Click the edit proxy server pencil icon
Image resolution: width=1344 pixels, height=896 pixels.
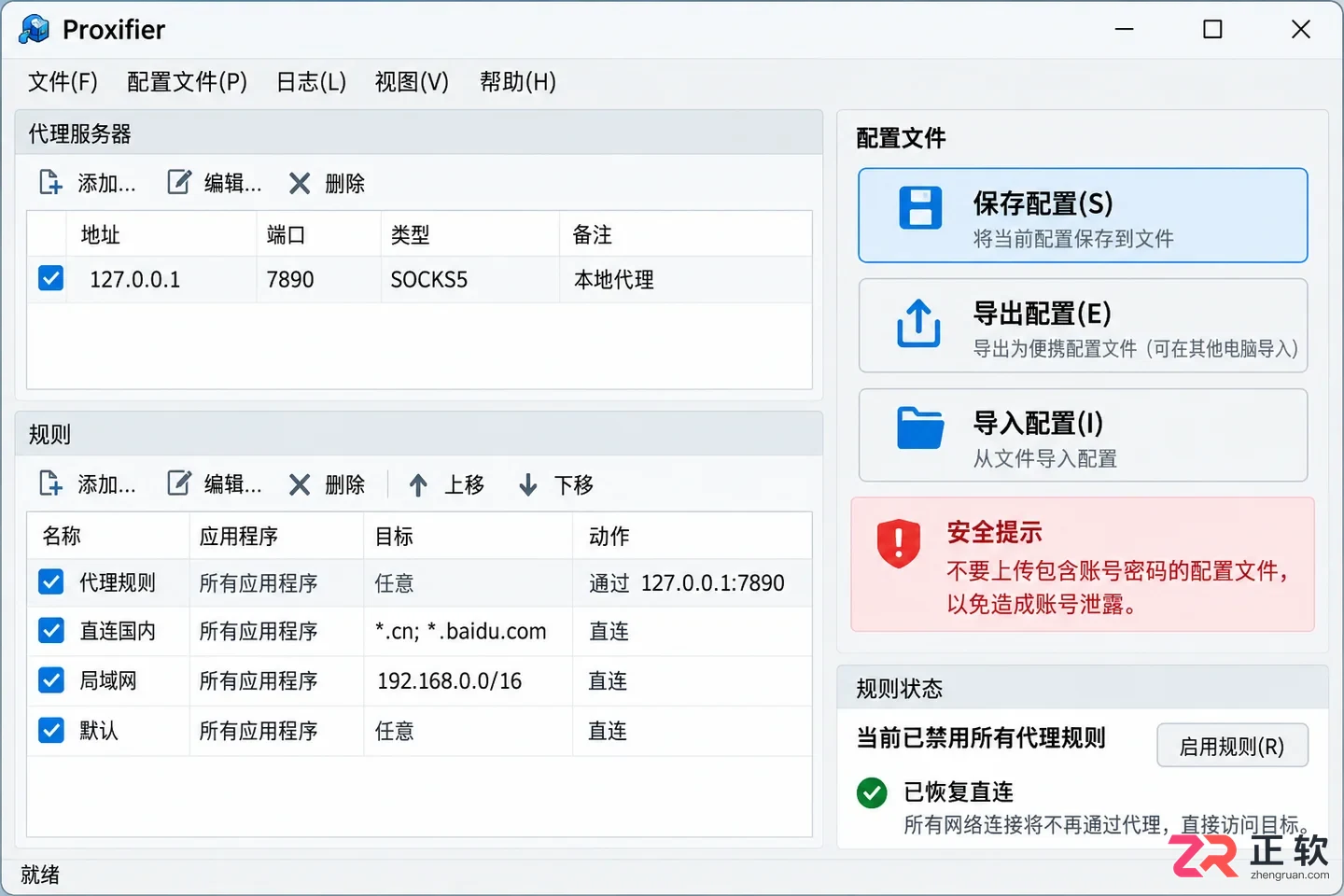pyautogui.click(x=179, y=182)
